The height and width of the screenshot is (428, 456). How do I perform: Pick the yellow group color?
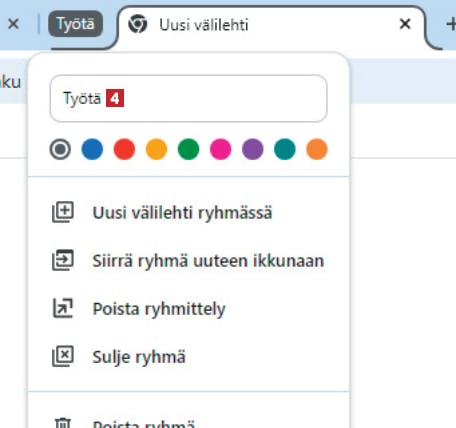tap(156, 149)
